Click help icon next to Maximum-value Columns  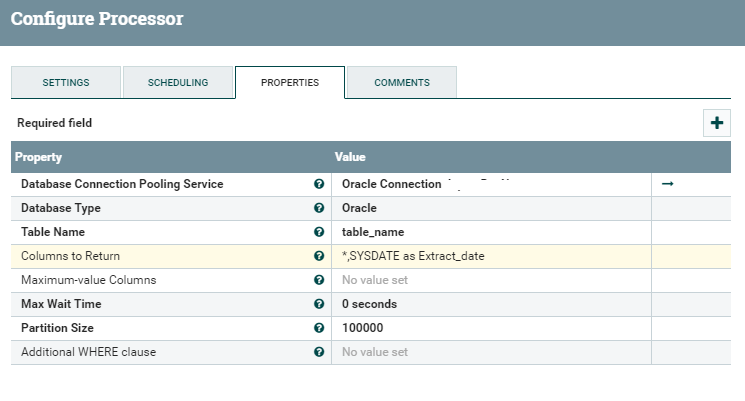click(319, 280)
